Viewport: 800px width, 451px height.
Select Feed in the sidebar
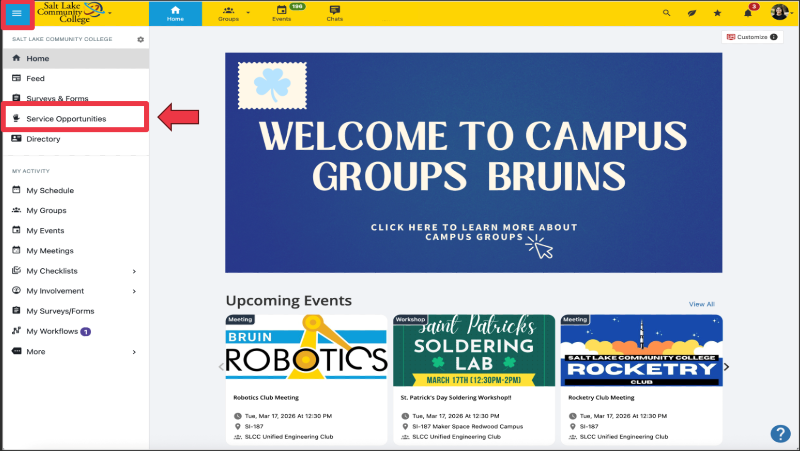click(x=76, y=78)
